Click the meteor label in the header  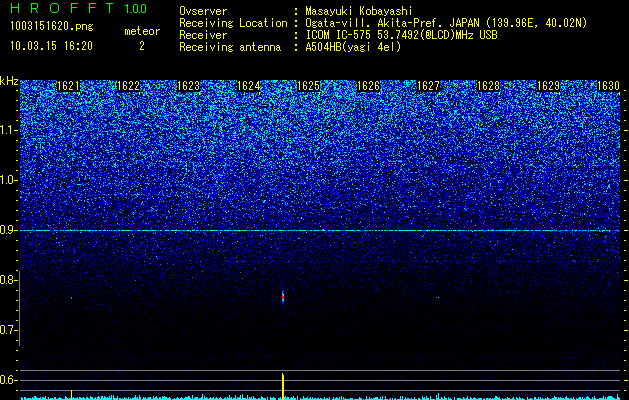[x=142, y=31]
